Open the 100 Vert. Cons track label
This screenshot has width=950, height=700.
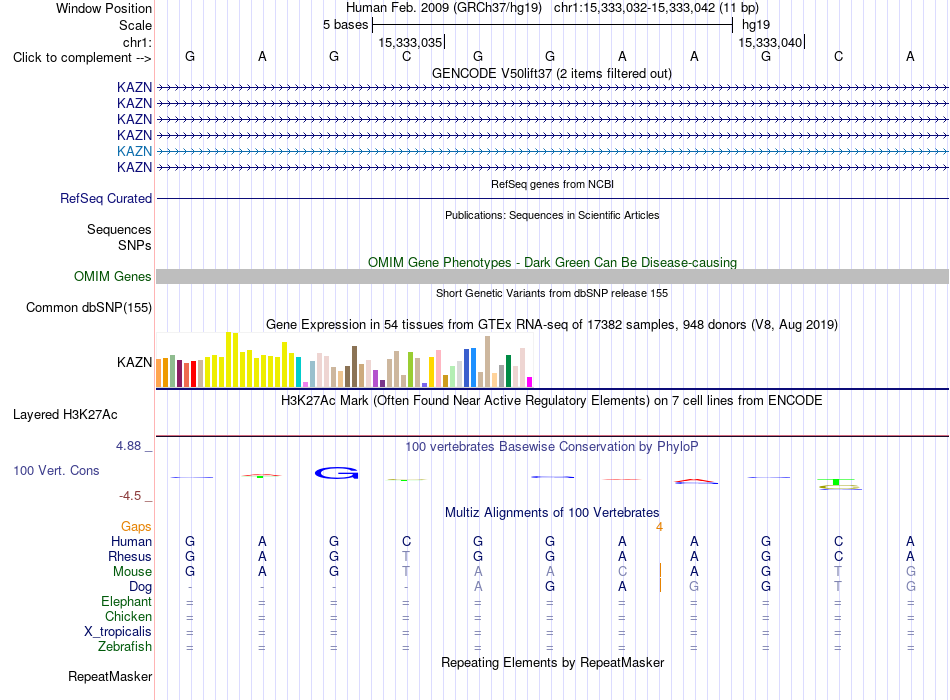click(56, 470)
